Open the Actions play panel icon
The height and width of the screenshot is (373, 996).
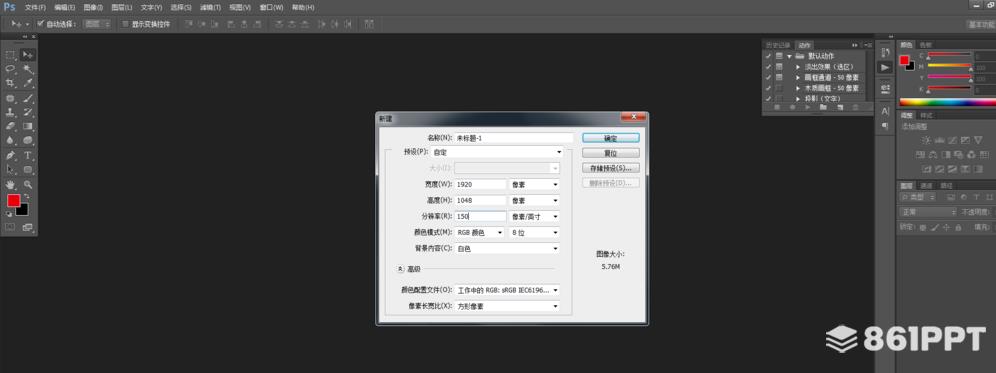885,67
